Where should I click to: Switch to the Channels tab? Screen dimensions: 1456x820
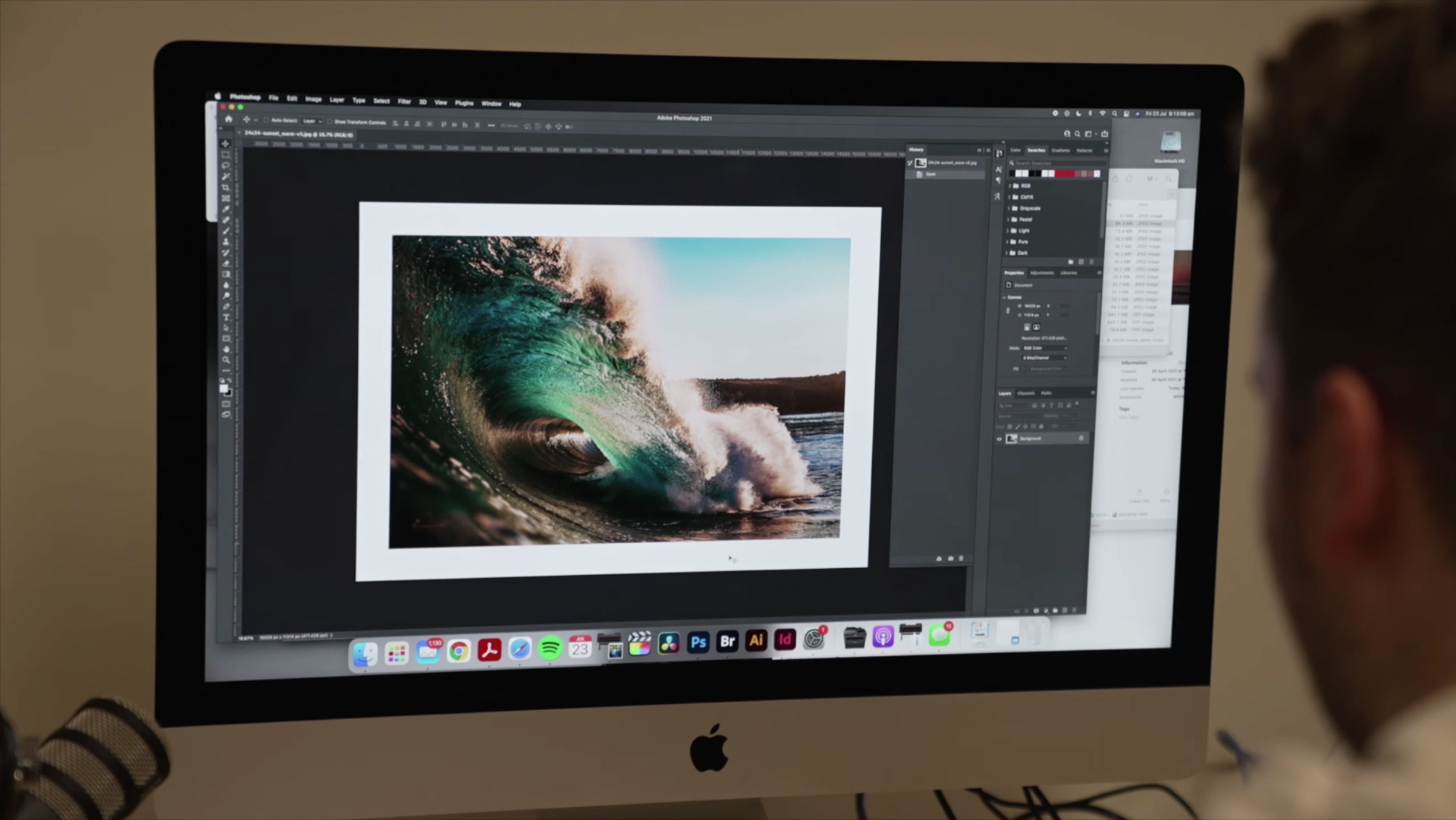pyautogui.click(x=1026, y=393)
